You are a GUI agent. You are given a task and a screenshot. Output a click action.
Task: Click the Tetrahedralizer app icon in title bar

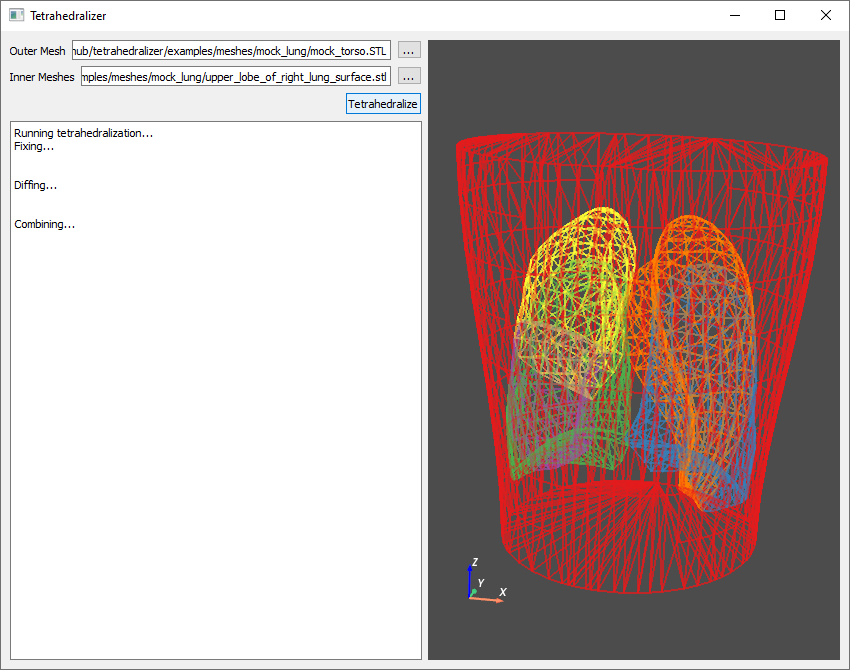coord(16,15)
